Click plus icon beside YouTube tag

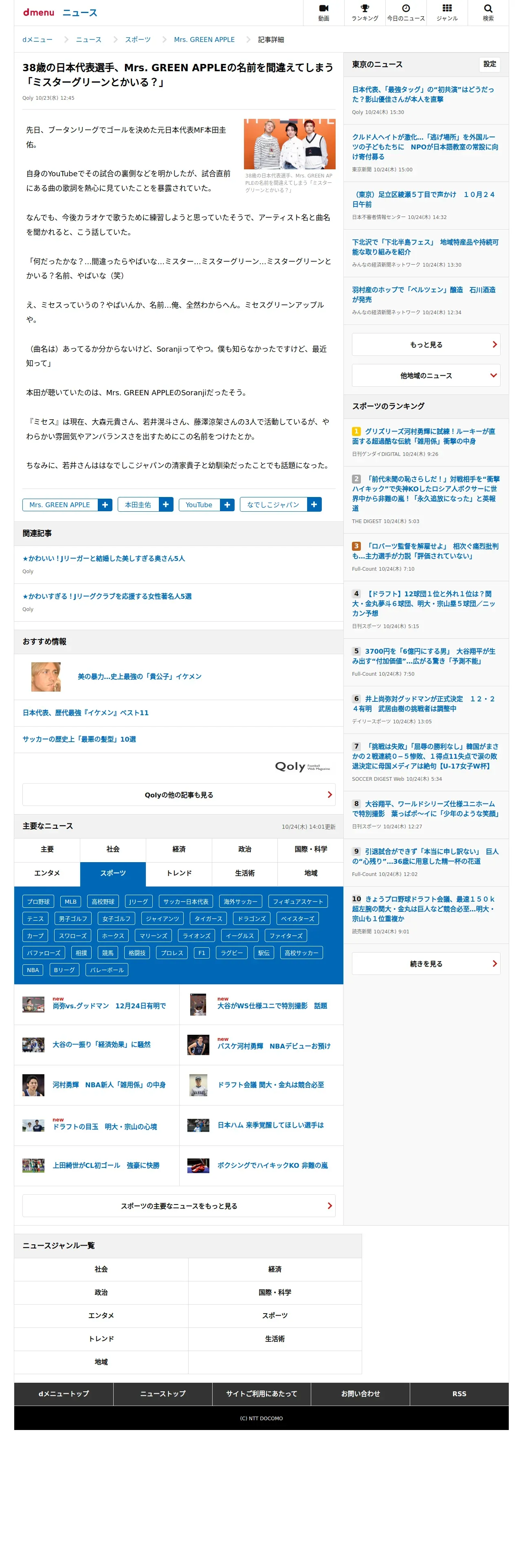tap(227, 505)
